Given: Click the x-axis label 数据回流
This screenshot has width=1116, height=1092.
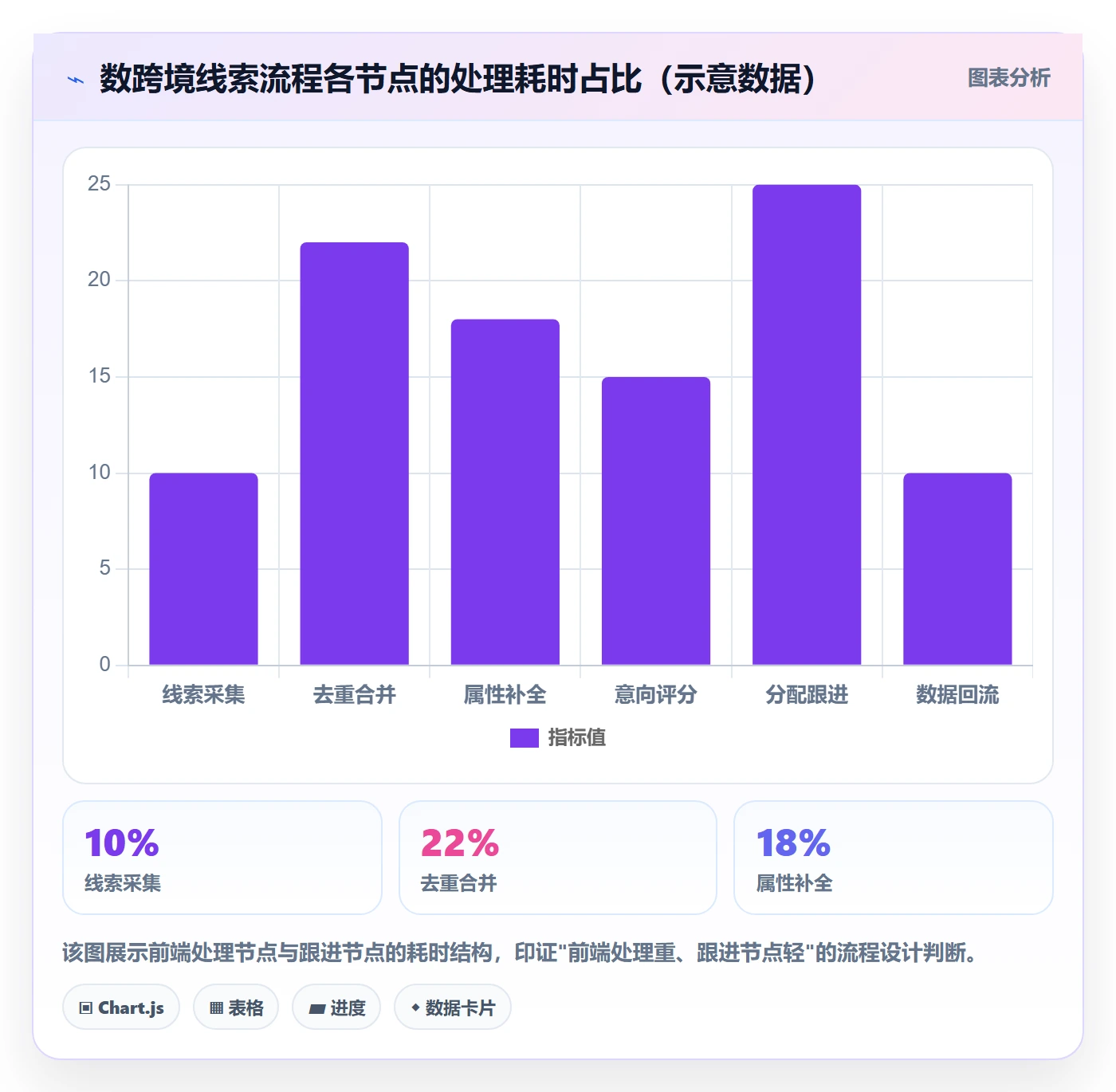Looking at the screenshot, I should pyautogui.click(x=957, y=695).
